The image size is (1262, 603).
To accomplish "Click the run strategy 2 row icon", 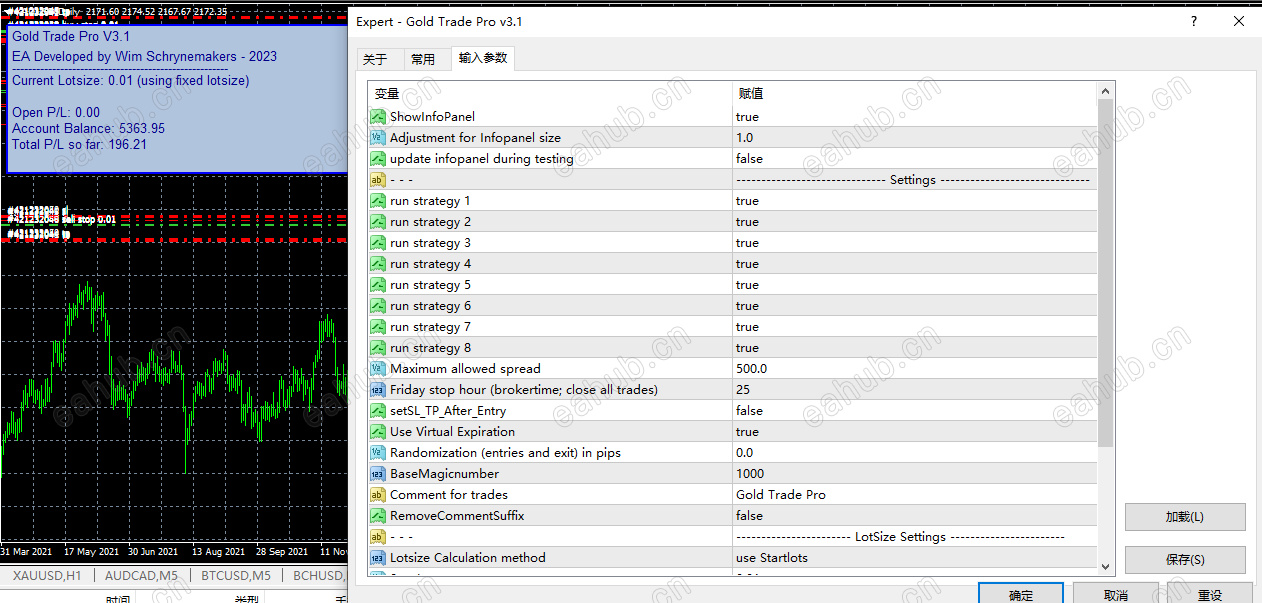I will [378, 222].
